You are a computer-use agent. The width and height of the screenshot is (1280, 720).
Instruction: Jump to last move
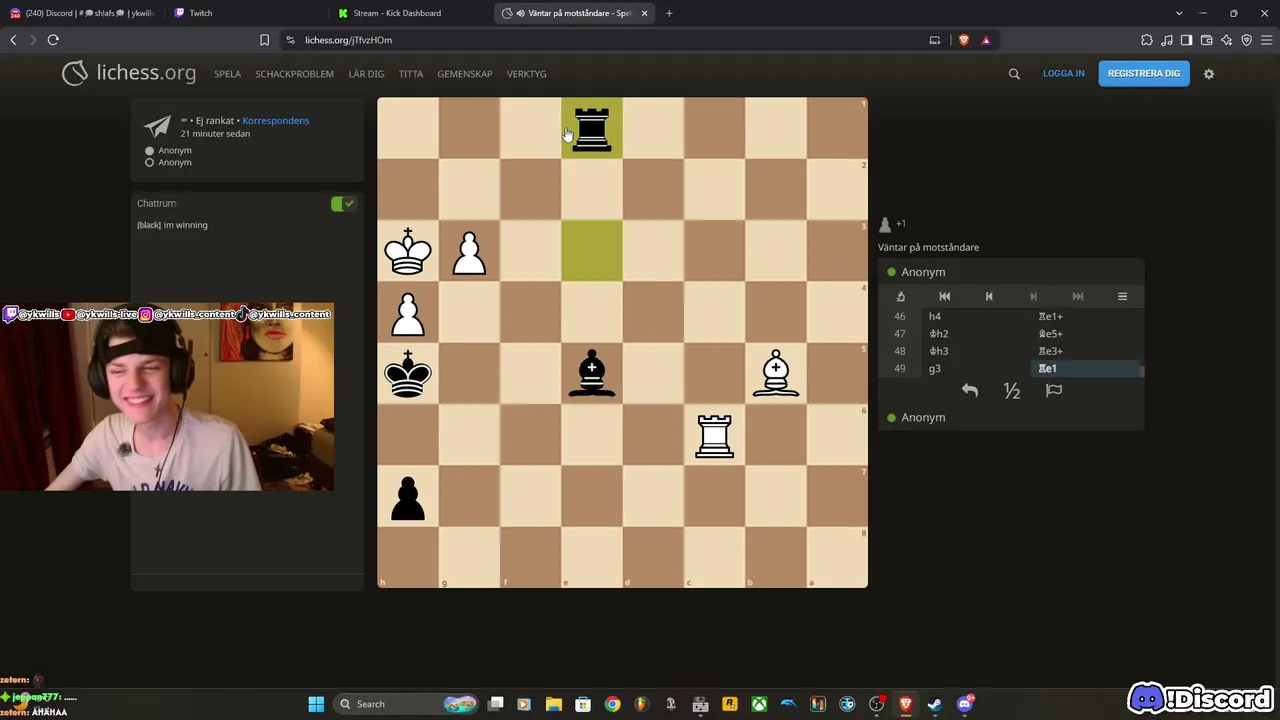click(1078, 297)
